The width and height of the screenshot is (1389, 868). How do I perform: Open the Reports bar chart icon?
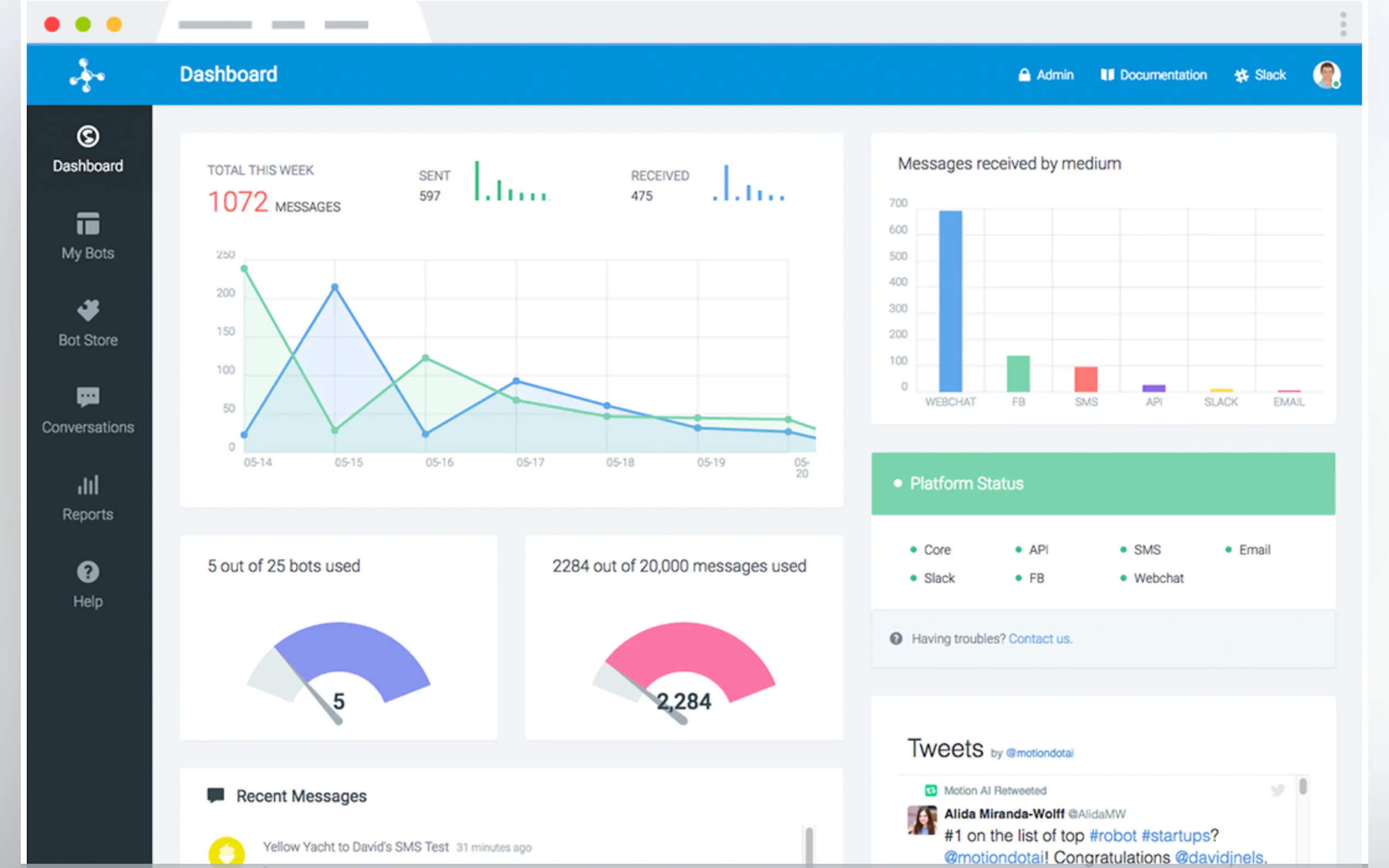click(x=88, y=485)
